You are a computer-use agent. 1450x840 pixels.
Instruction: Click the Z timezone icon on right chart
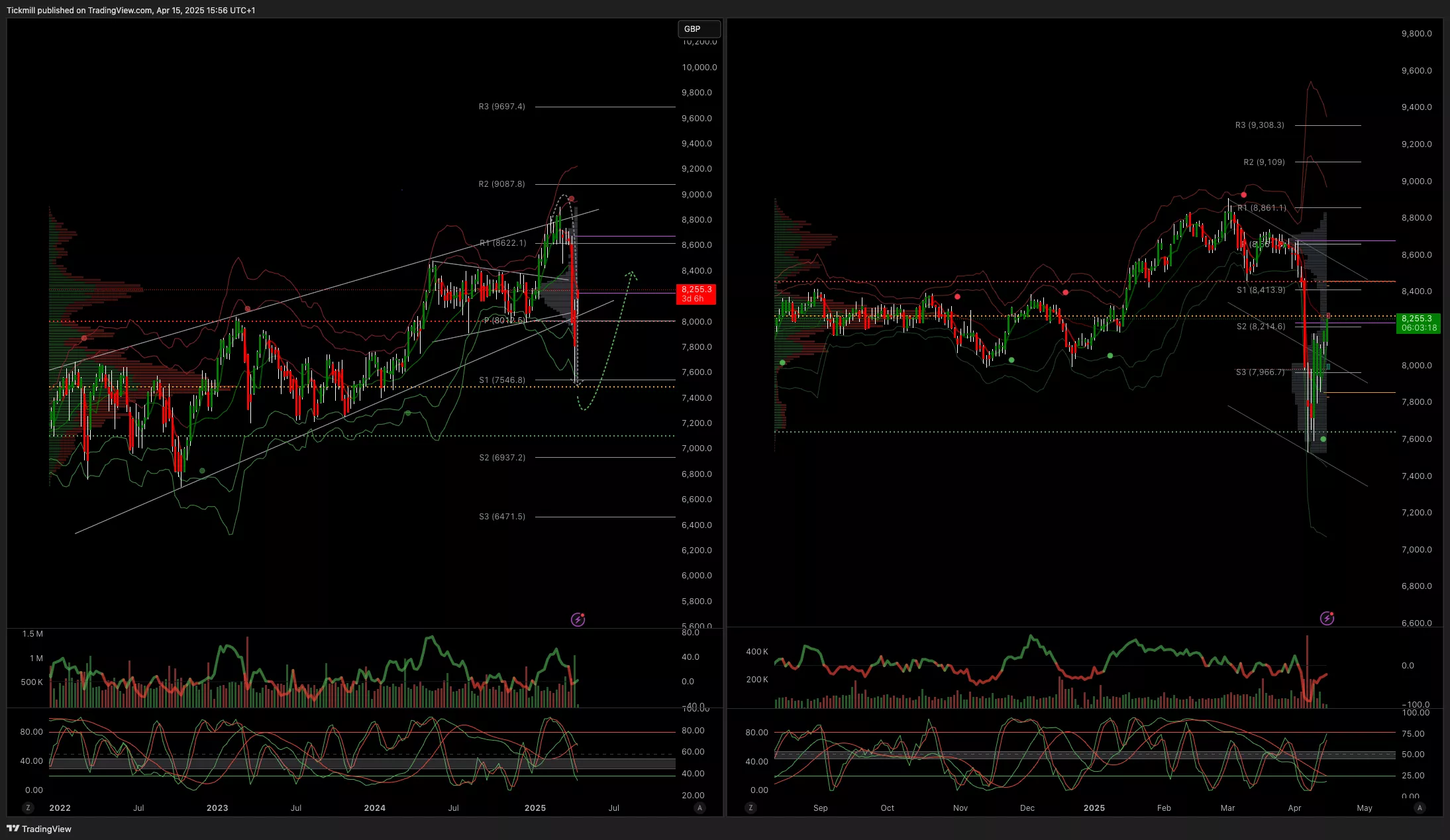point(750,808)
